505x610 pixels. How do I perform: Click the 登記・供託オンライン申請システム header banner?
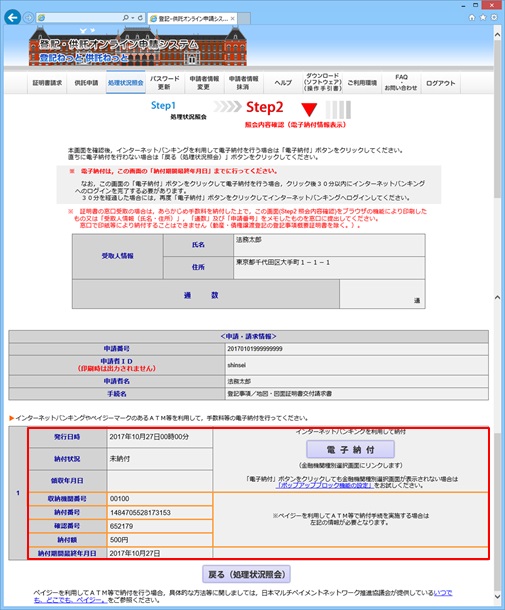137,46
